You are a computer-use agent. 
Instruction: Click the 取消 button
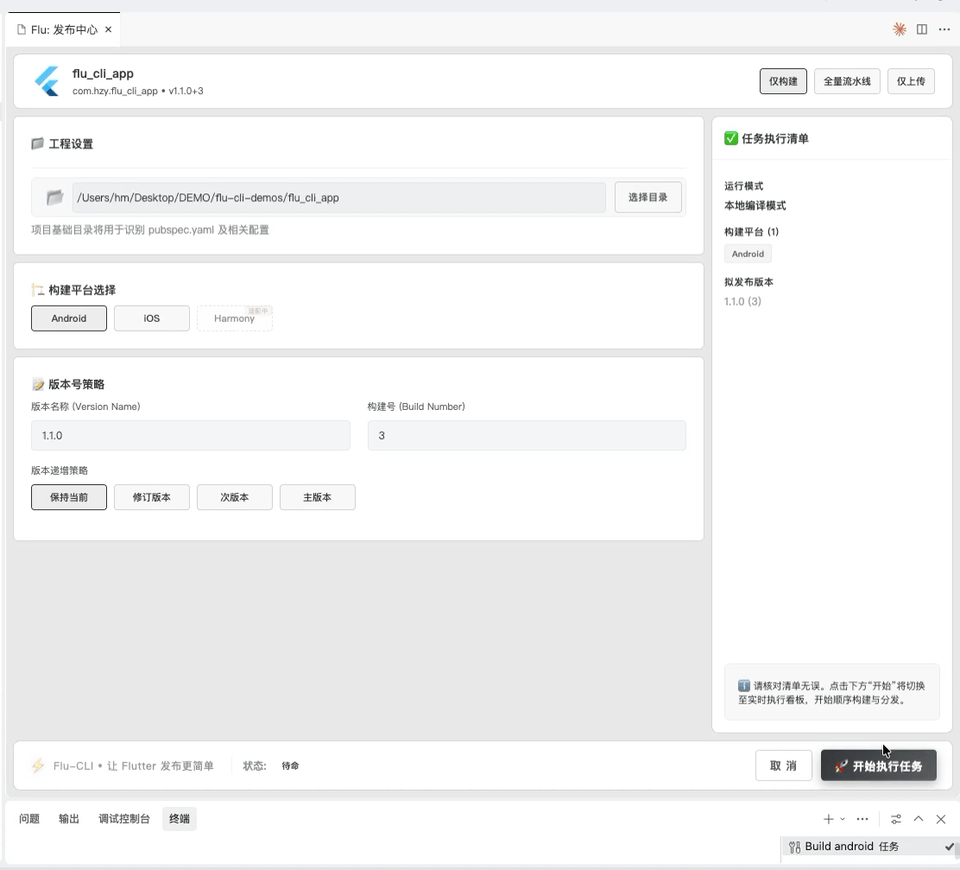coord(783,765)
